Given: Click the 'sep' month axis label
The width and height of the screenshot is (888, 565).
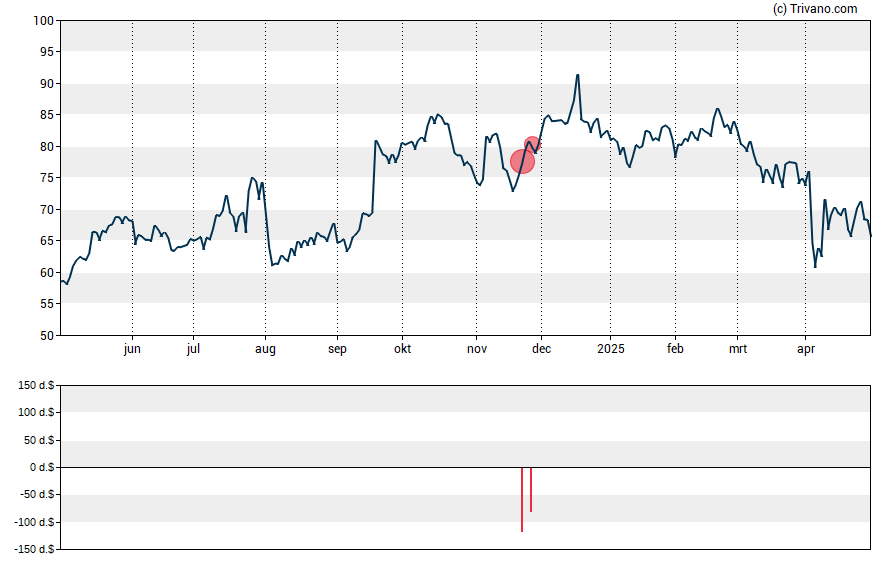Looking at the screenshot, I should 337,349.
